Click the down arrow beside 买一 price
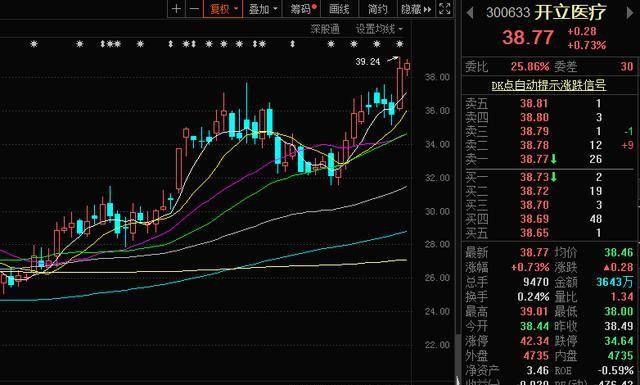Image resolution: width=640 pixels, height=385 pixels. click(553, 177)
